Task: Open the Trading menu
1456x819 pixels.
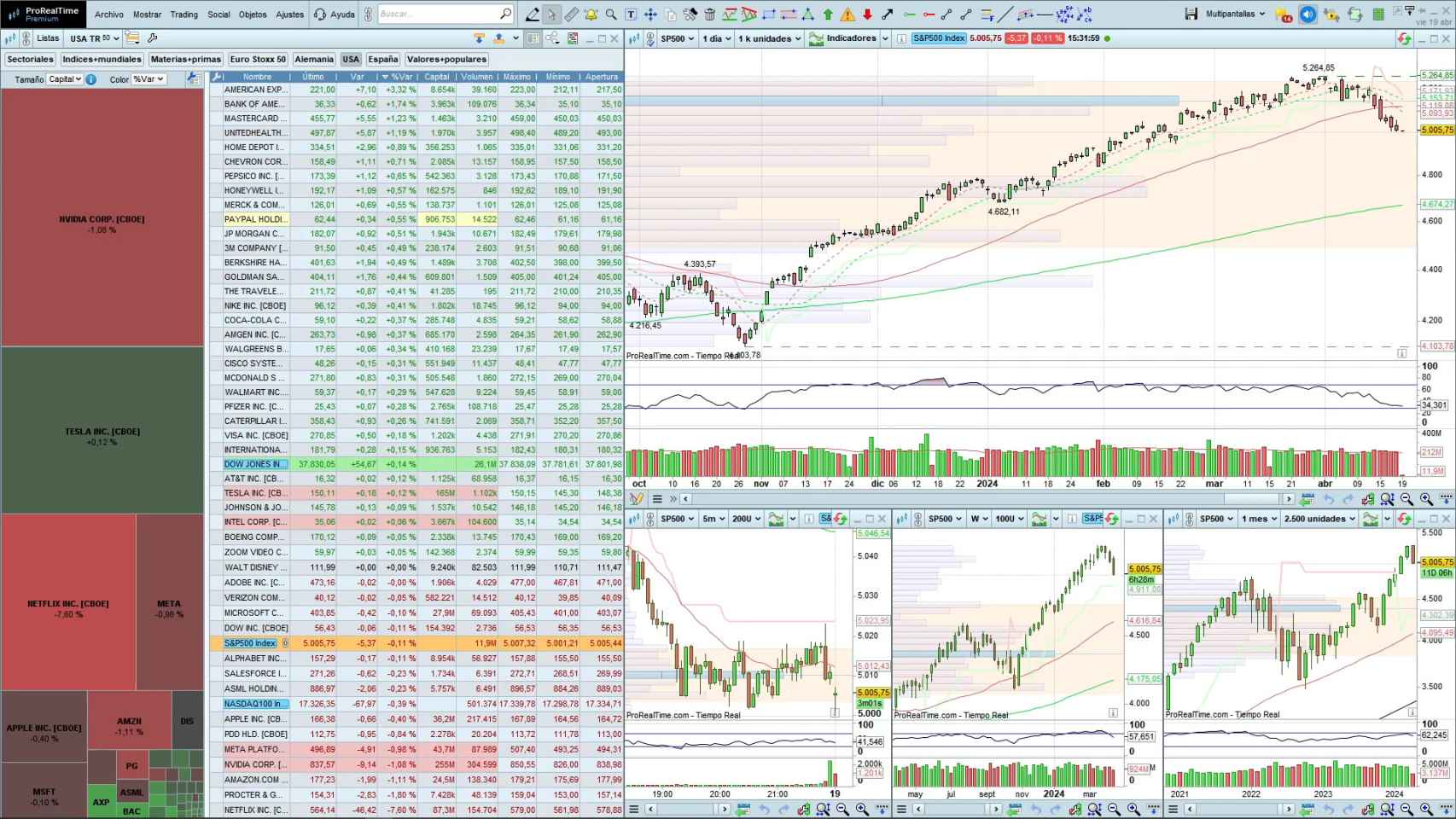Action: point(183,15)
